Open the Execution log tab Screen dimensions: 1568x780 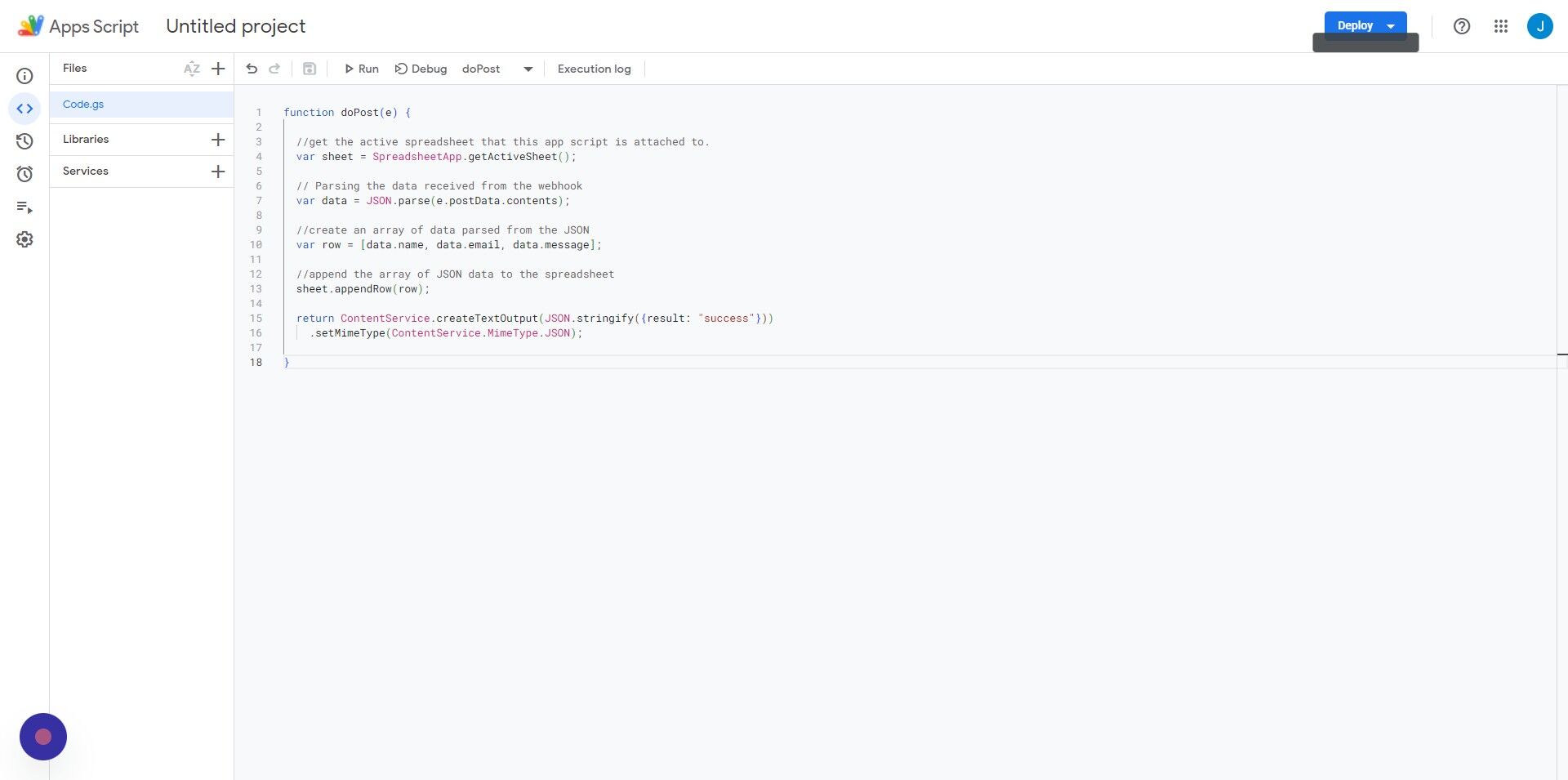tap(594, 69)
